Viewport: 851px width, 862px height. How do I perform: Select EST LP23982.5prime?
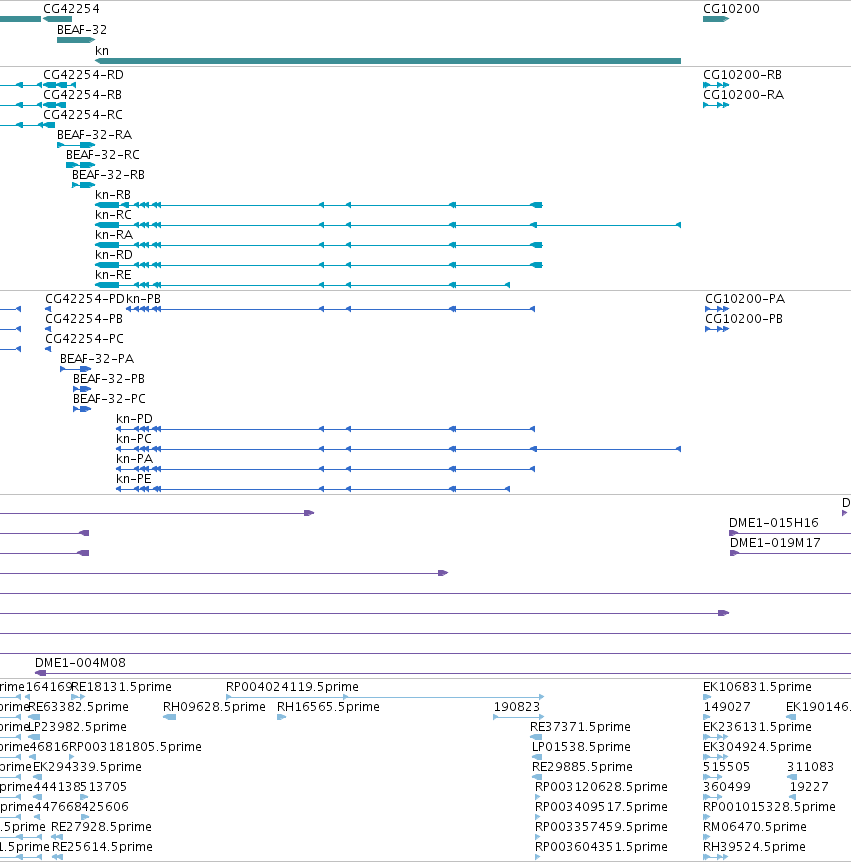click(77, 727)
